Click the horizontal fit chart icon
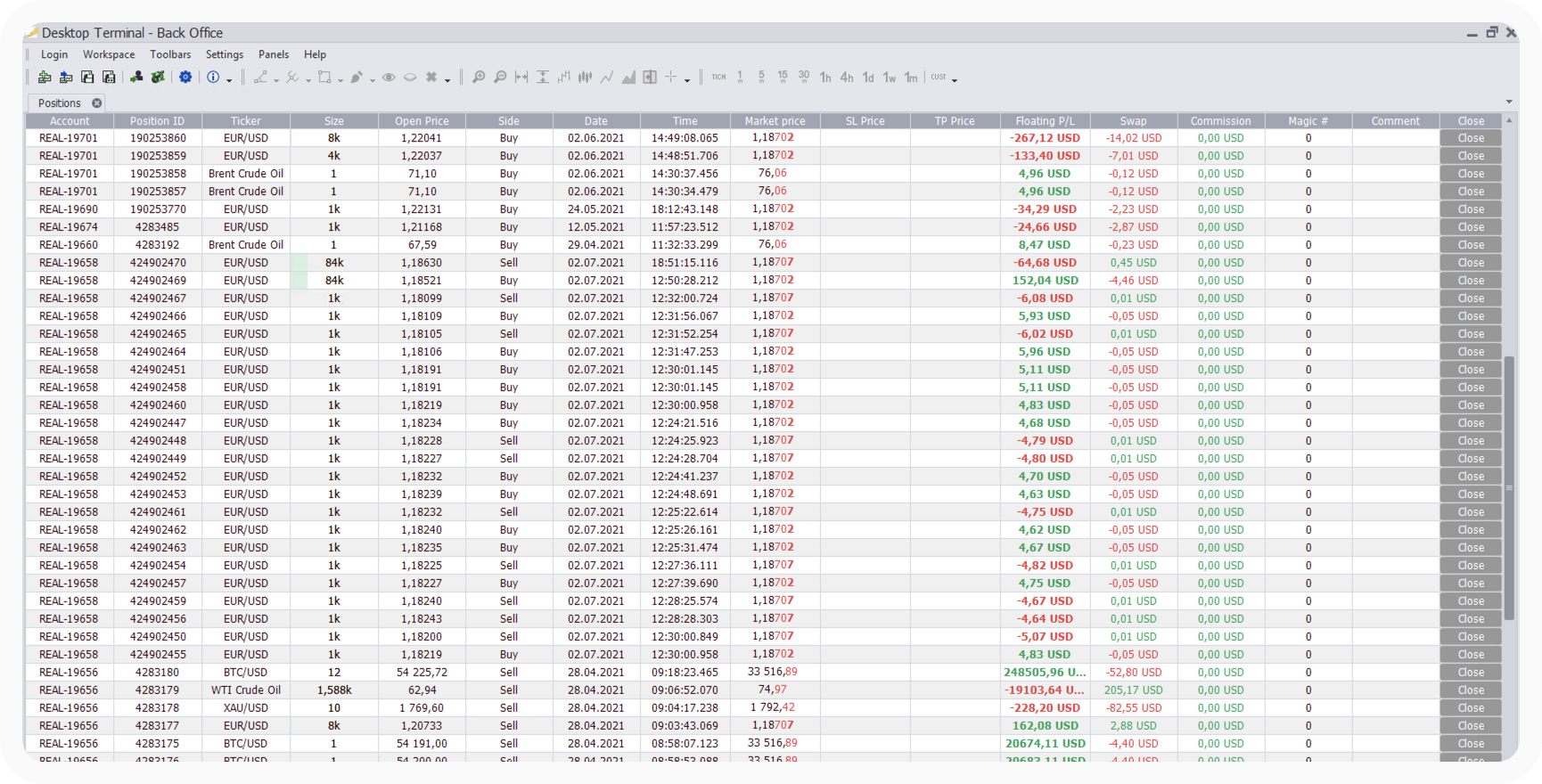This screenshot has height=784, width=1542. coord(521,78)
